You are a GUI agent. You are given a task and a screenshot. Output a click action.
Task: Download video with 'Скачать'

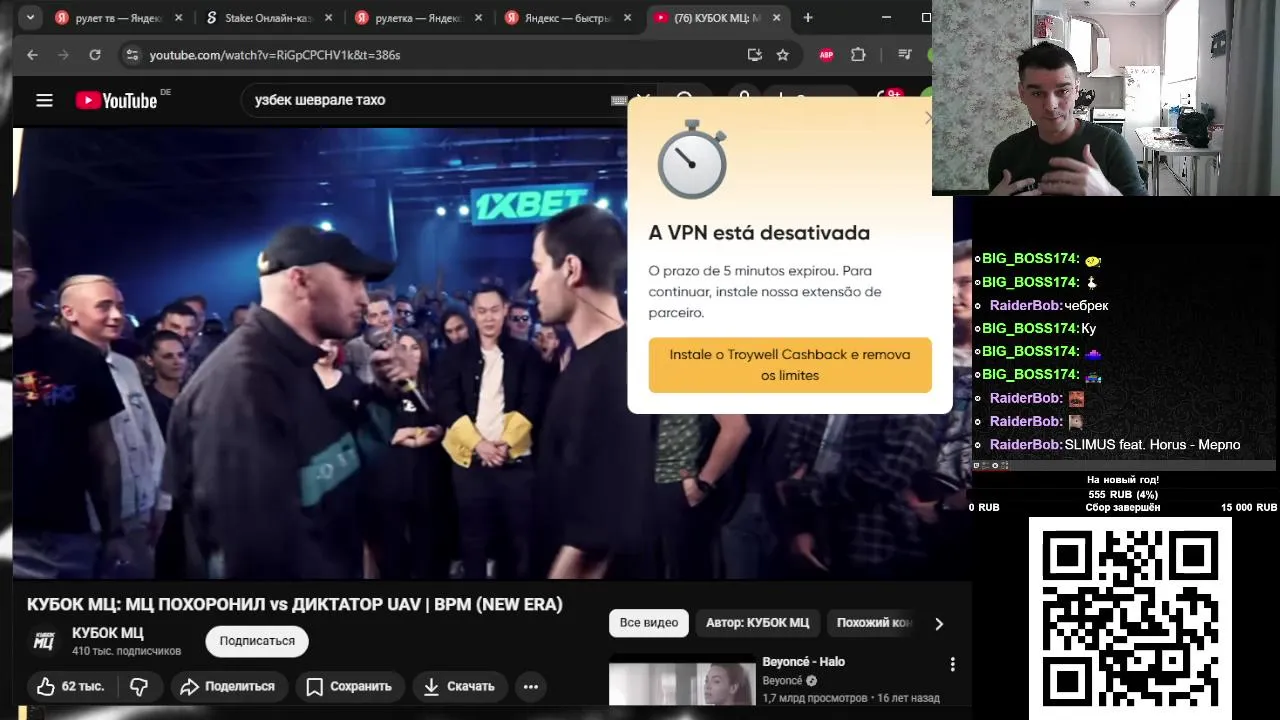460,686
